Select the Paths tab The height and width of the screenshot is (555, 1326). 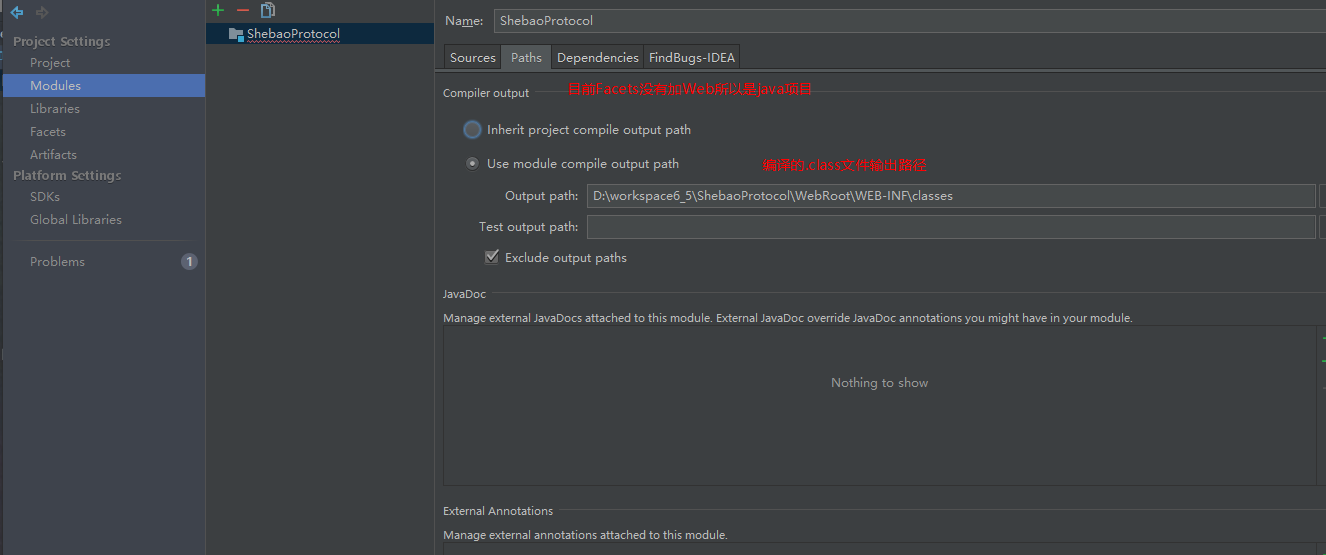tap(526, 58)
